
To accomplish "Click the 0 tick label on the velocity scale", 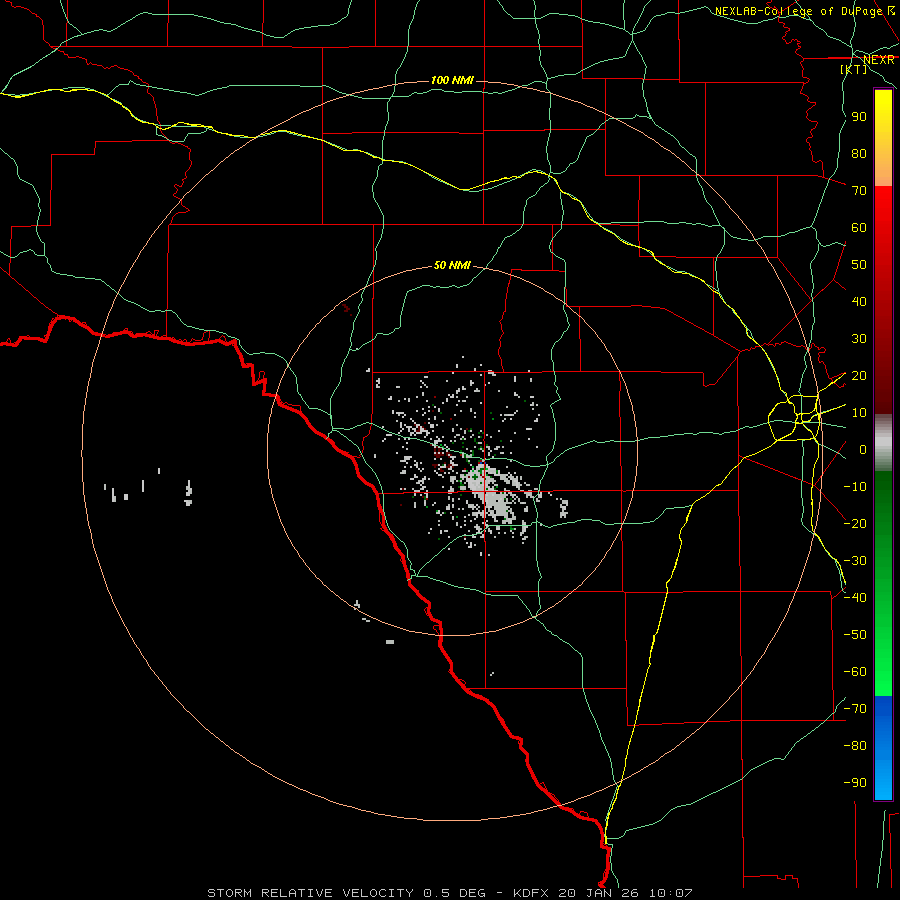I will coord(863,450).
